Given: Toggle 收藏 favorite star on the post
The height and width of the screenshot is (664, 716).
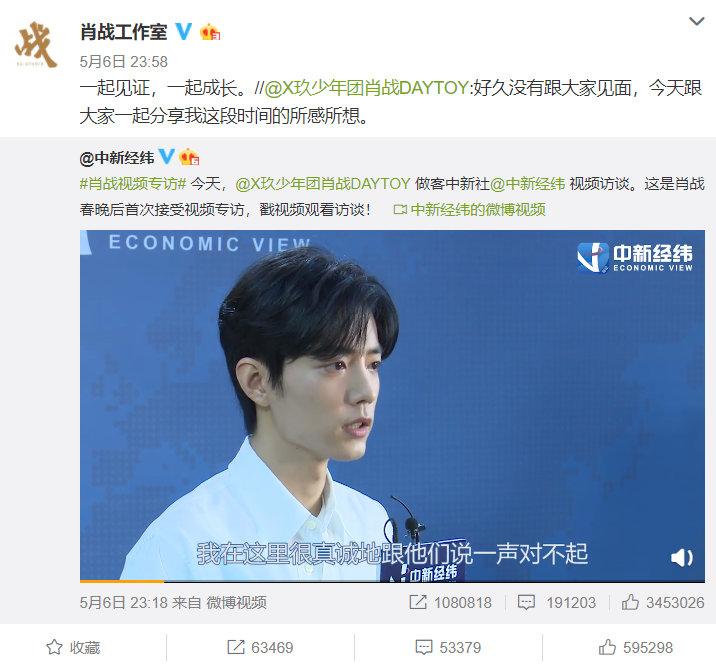Looking at the screenshot, I should coord(73,647).
